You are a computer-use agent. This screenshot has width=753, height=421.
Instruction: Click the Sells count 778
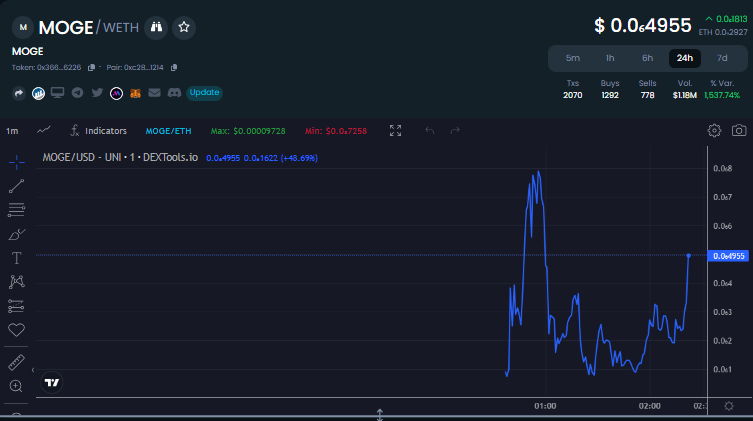click(647, 96)
